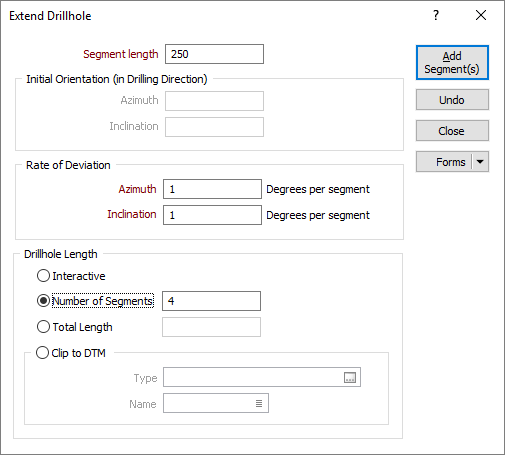The height and width of the screenshot is (455, 505).
Task: Click the Number of Segments value field
Action: click(x=211, y=301)
